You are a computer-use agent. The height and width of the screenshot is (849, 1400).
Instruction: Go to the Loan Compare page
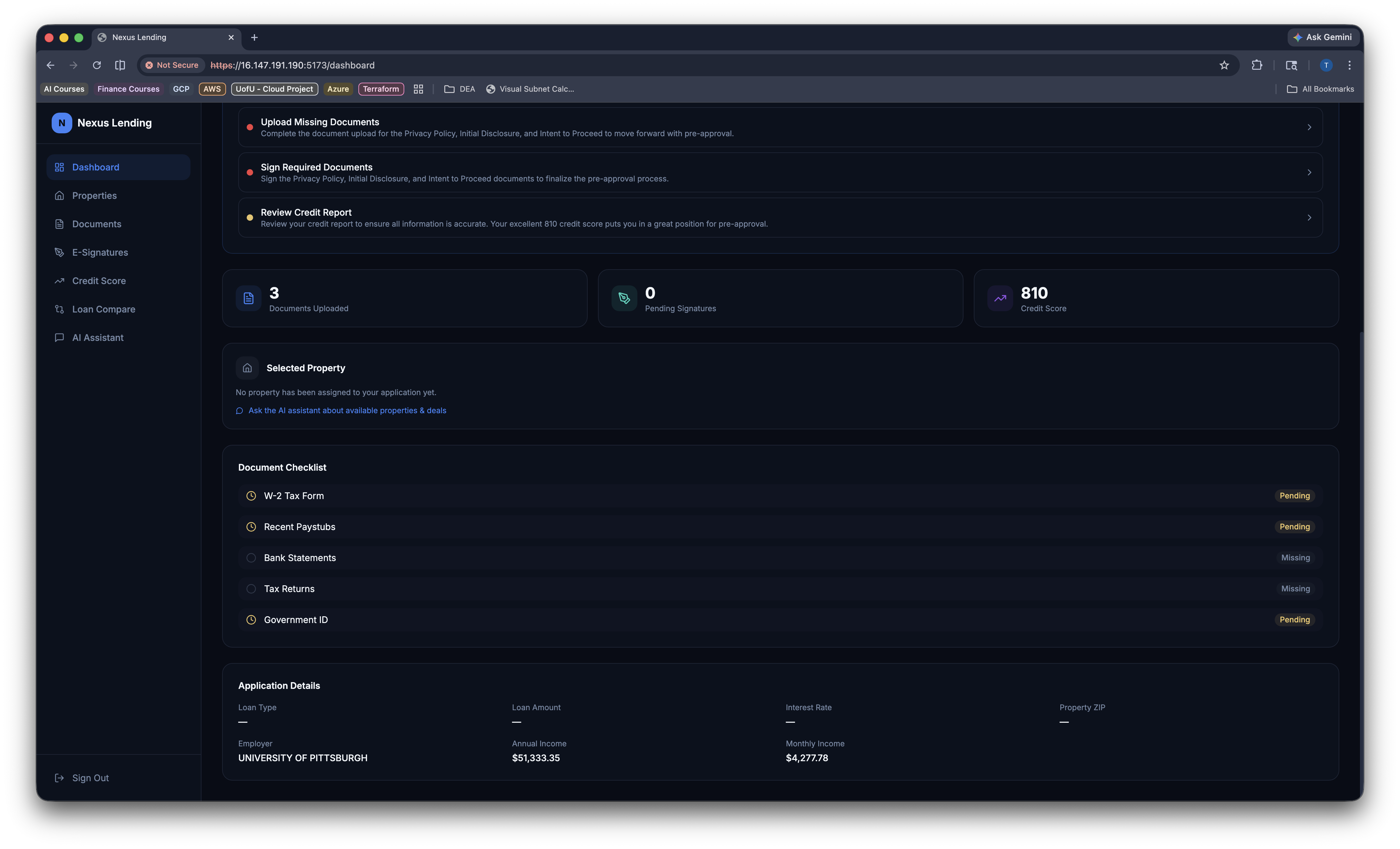(103, 309)
